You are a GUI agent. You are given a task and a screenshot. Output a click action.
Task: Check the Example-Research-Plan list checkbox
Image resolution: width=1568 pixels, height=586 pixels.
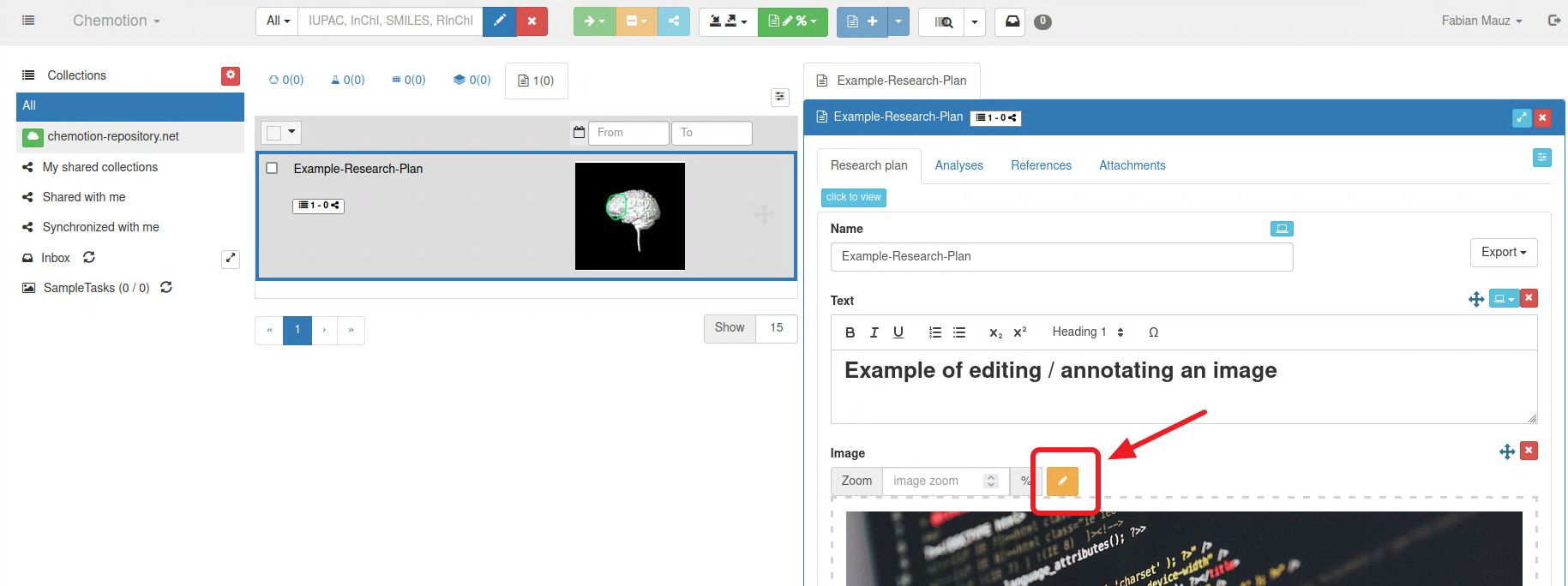point(272,169)
